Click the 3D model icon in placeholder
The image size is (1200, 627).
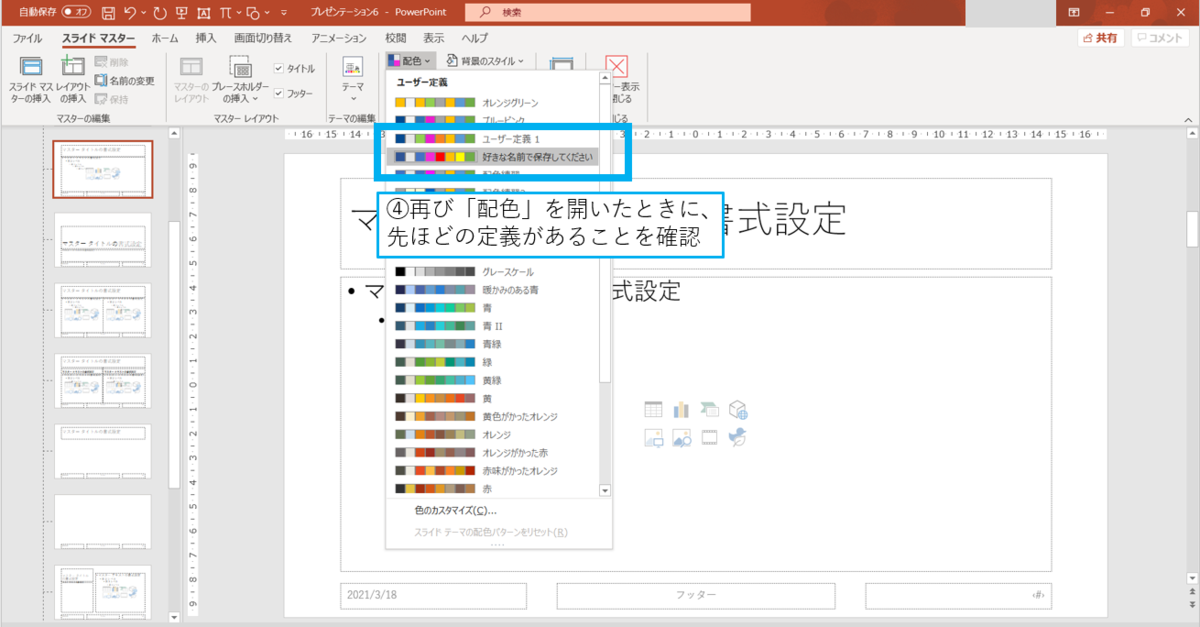point(739,409)
